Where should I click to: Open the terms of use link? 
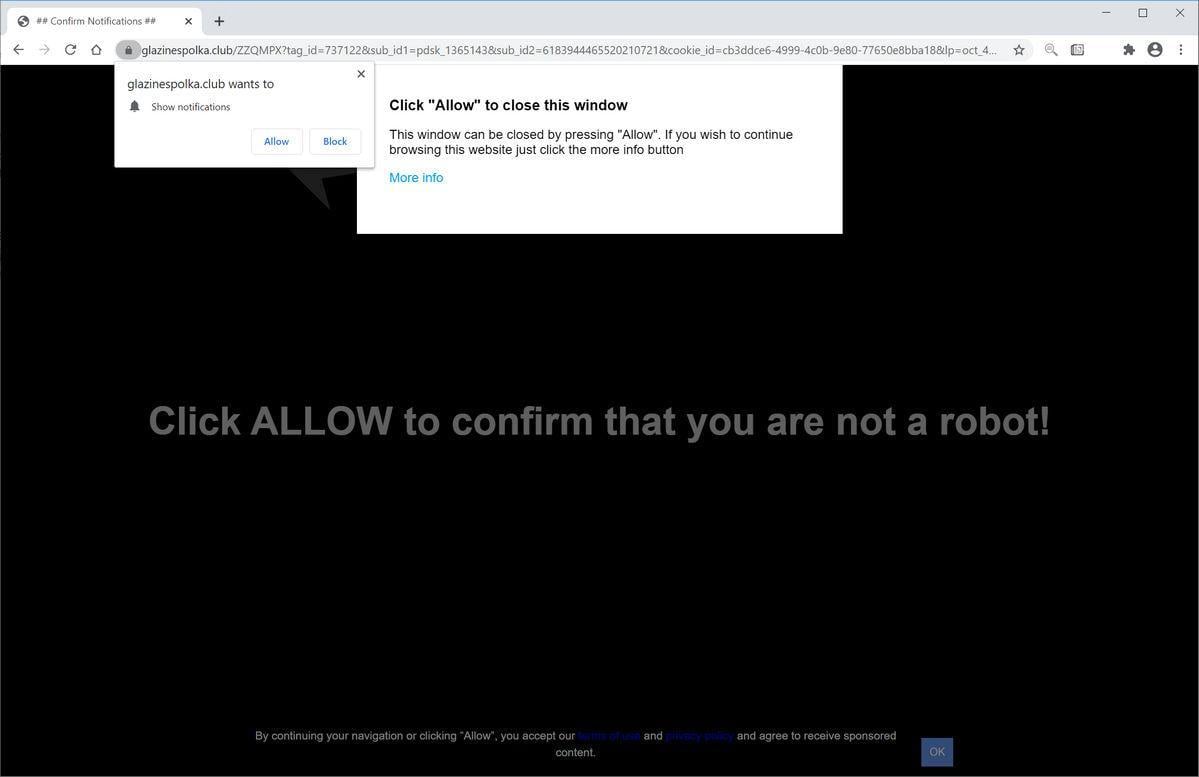pos(609,736)
